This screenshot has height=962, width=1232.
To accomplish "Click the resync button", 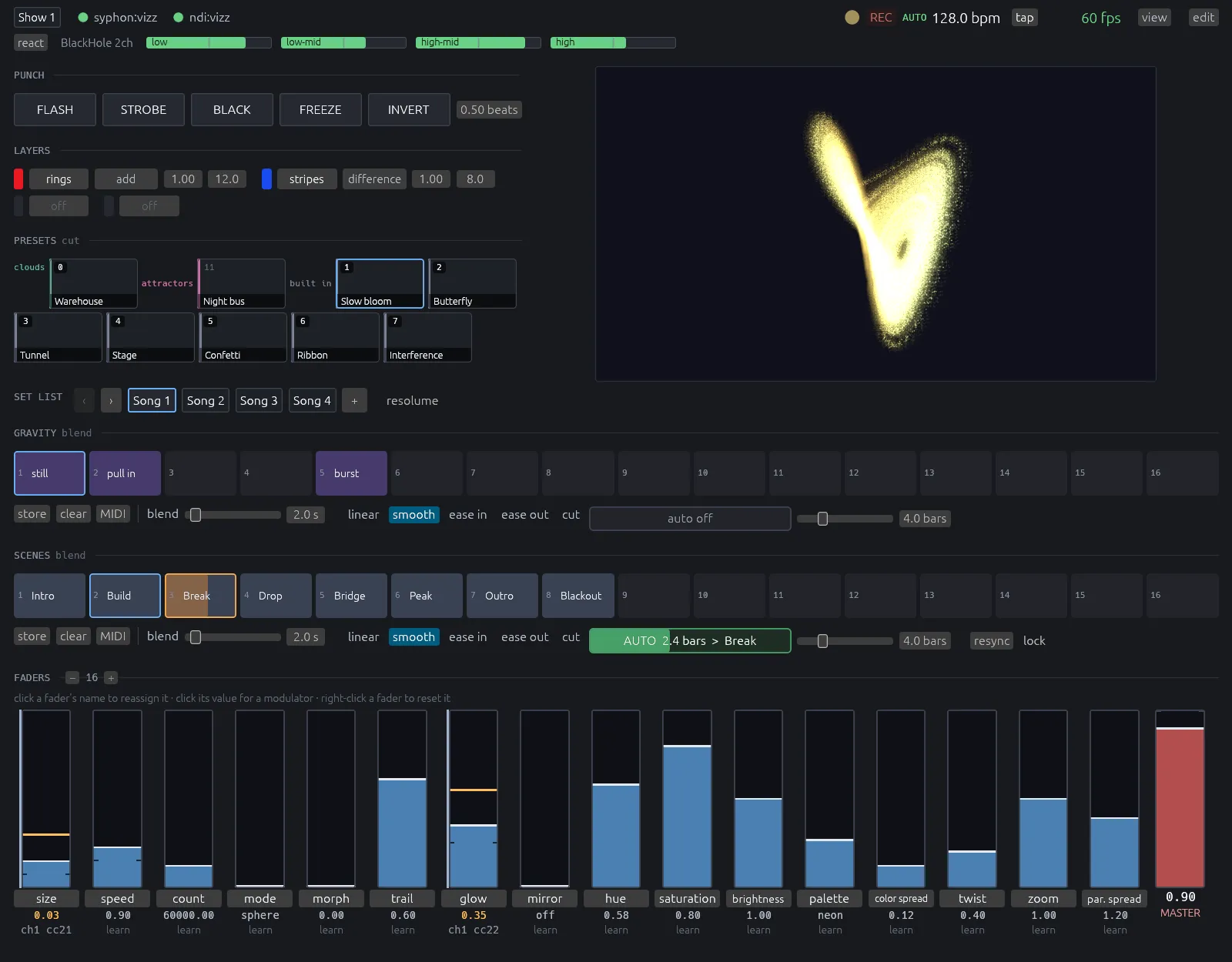I will [x=992, y=640].
